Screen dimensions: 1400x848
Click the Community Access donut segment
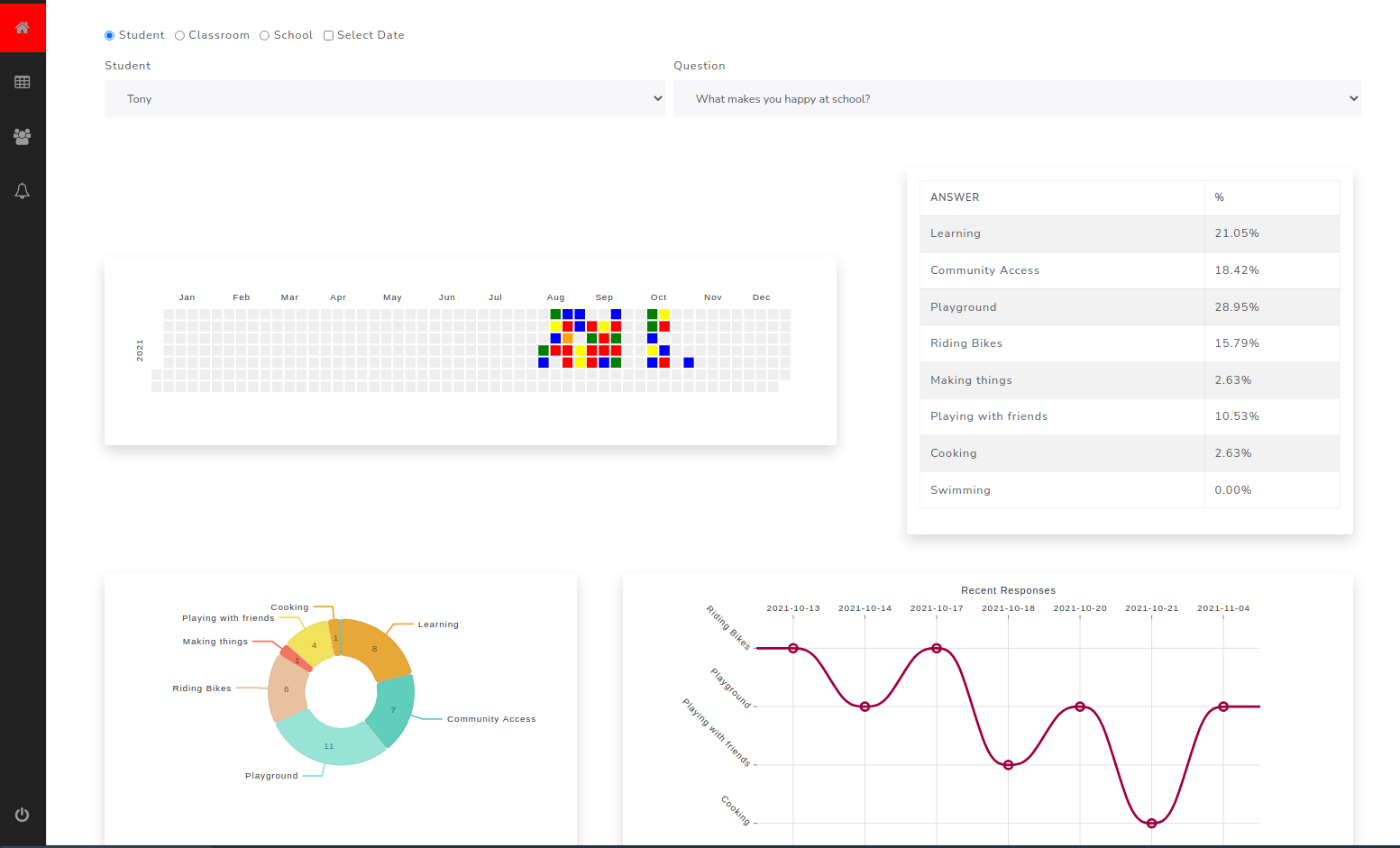tap(394, 709)
